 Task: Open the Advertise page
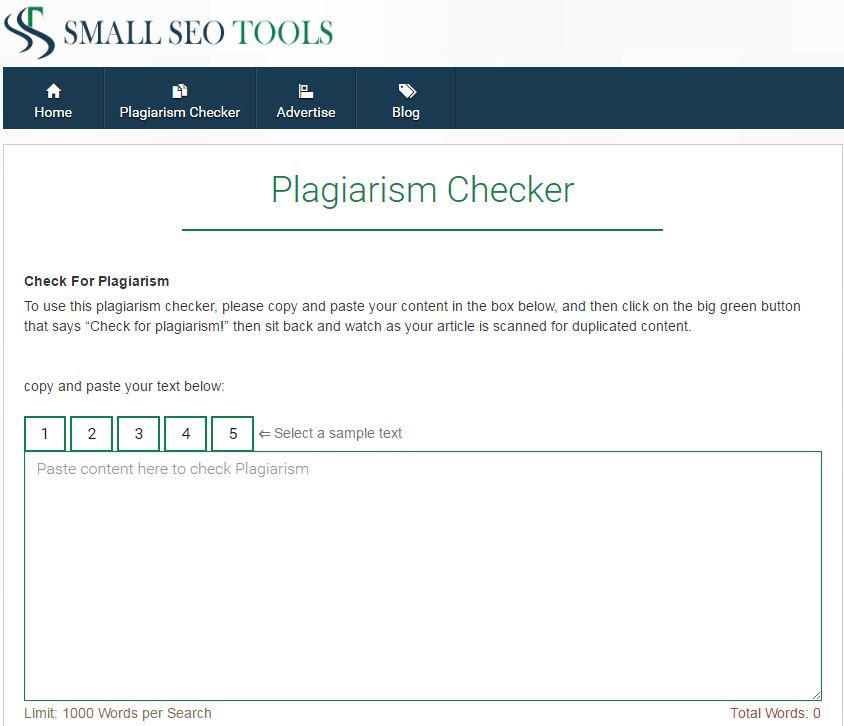tap(305, 100)
